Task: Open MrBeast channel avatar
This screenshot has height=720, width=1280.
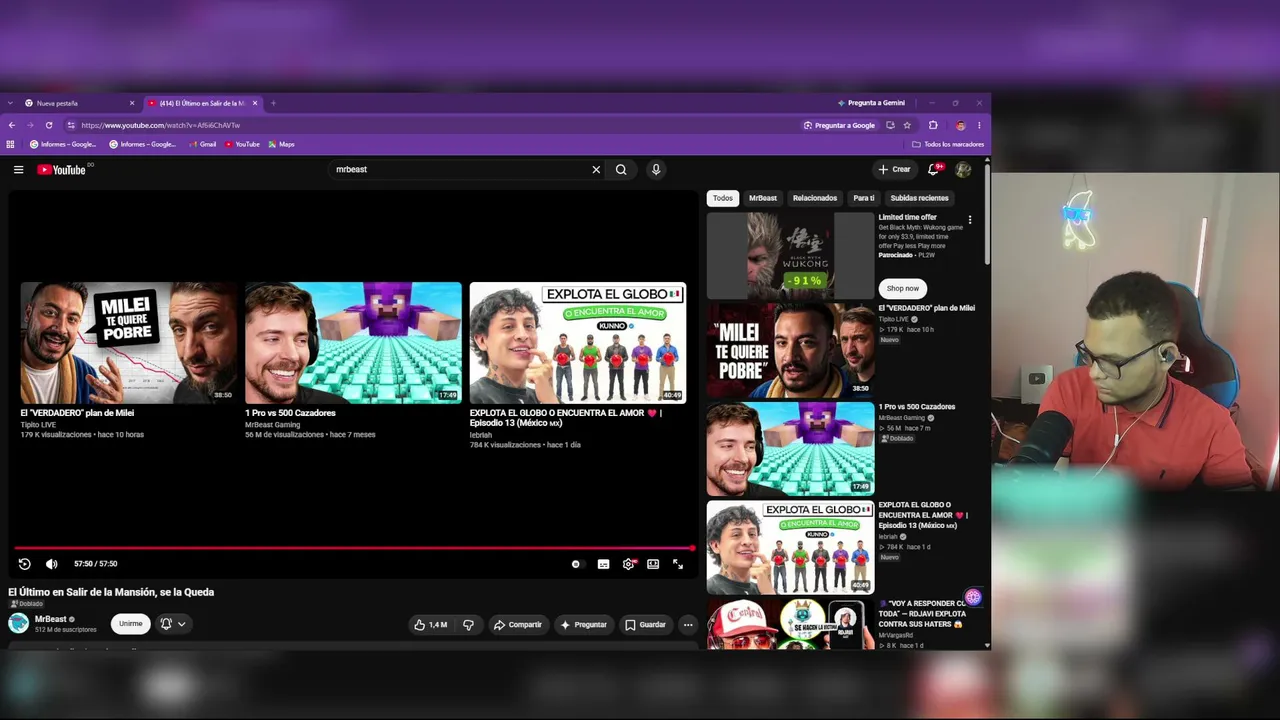Action: pos(19,624)
